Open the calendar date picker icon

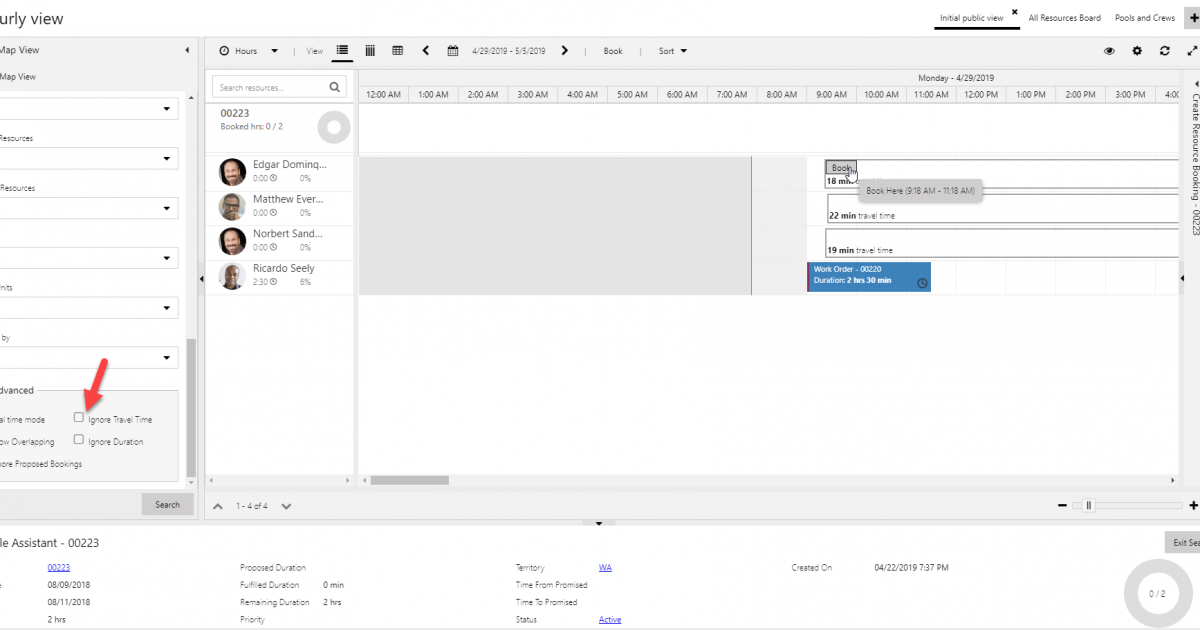(x=452, y=50)
